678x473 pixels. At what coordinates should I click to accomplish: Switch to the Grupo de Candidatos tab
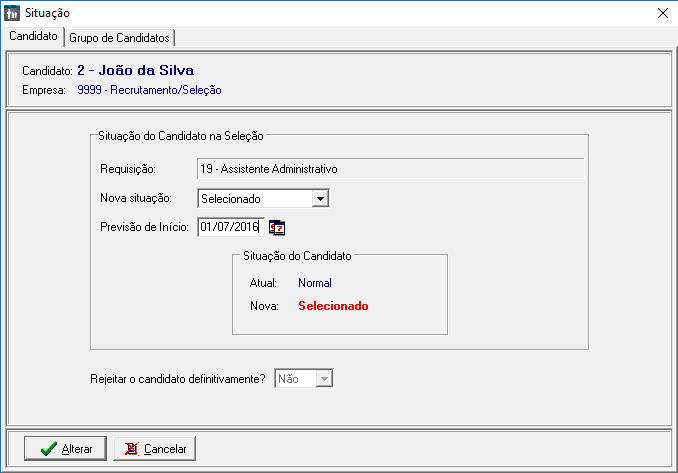pos(119,37)
